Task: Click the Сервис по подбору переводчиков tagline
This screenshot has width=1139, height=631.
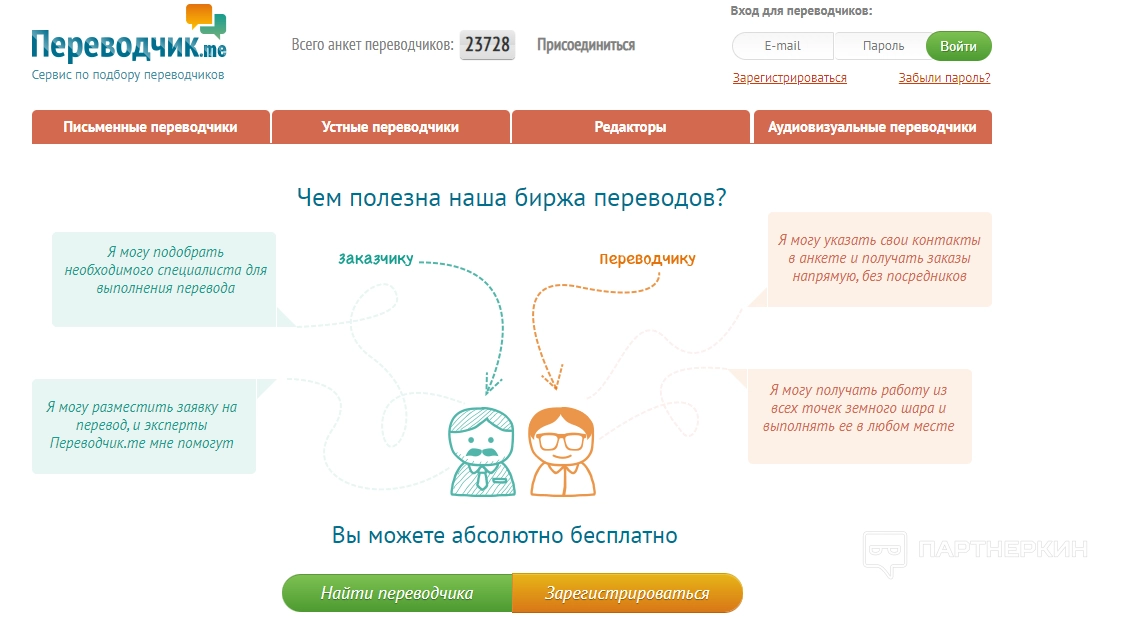Action: pos(128,75)
